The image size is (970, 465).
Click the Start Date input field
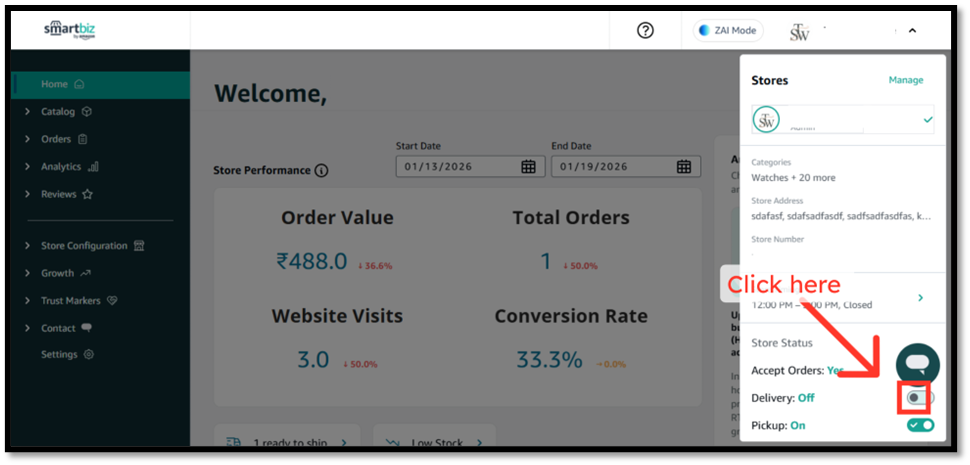point(455,166)
